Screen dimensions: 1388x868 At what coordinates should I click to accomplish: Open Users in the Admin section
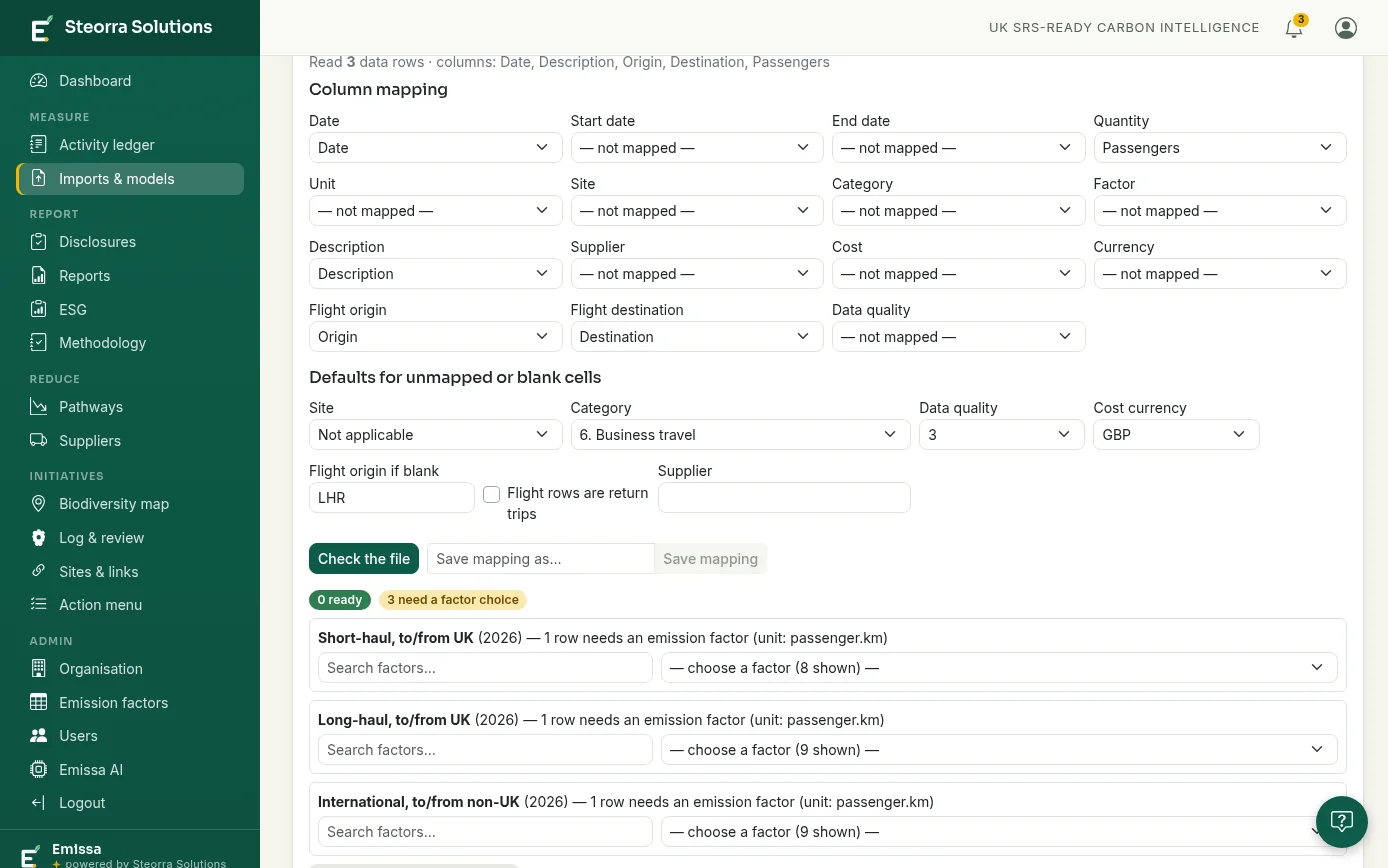tap(78, 736)
